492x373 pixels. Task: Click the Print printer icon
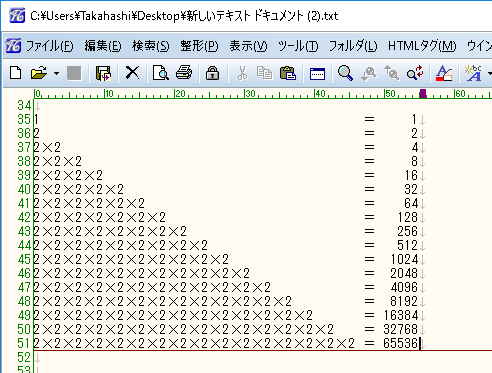click(184, 73)
